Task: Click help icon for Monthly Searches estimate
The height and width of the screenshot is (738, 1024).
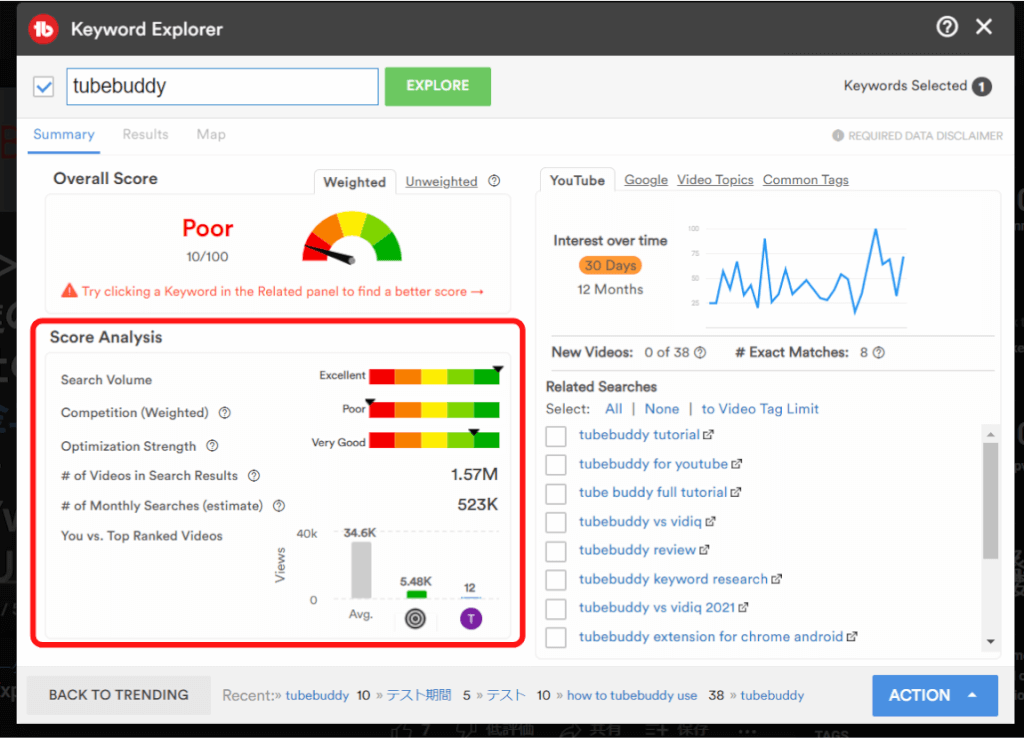Action: [279, 505]
